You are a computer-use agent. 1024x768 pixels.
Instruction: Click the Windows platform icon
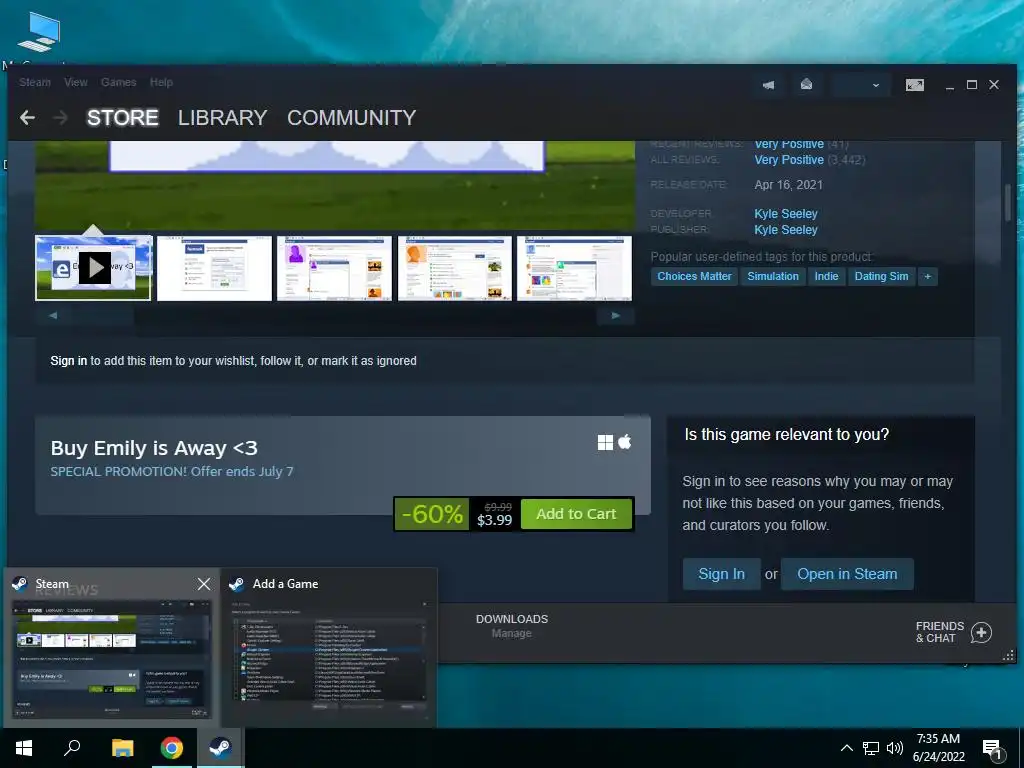[x=605, y=443]
